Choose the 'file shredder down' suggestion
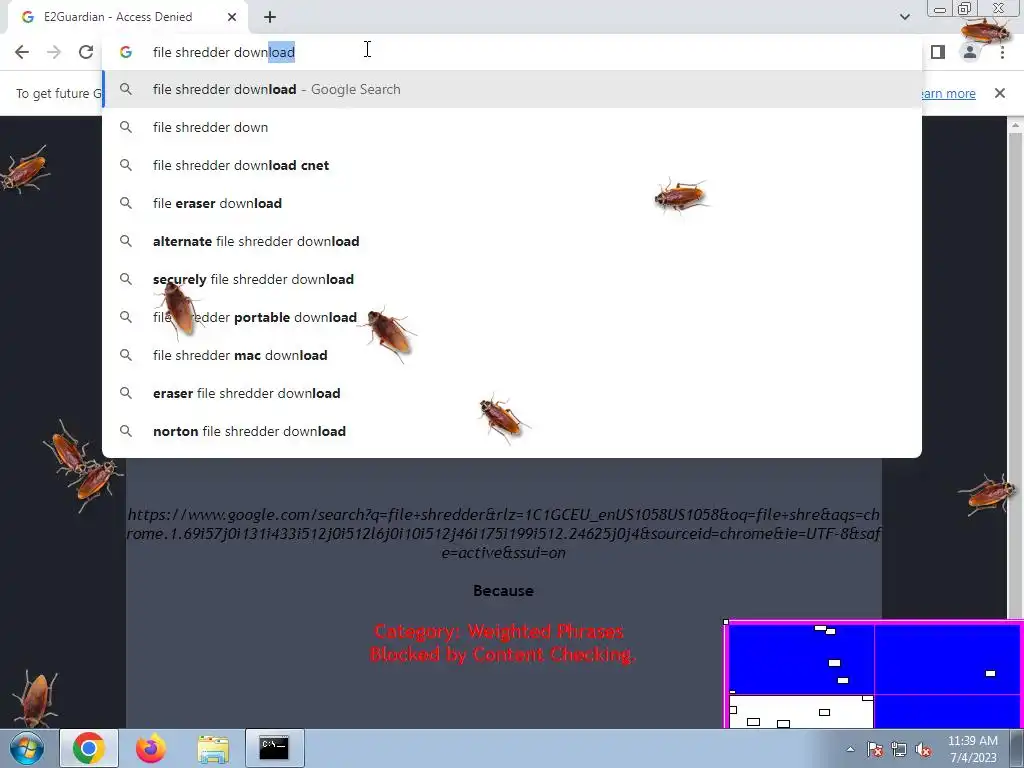The width and height of the screenshot is (1024, 768). tap(512, 127)
